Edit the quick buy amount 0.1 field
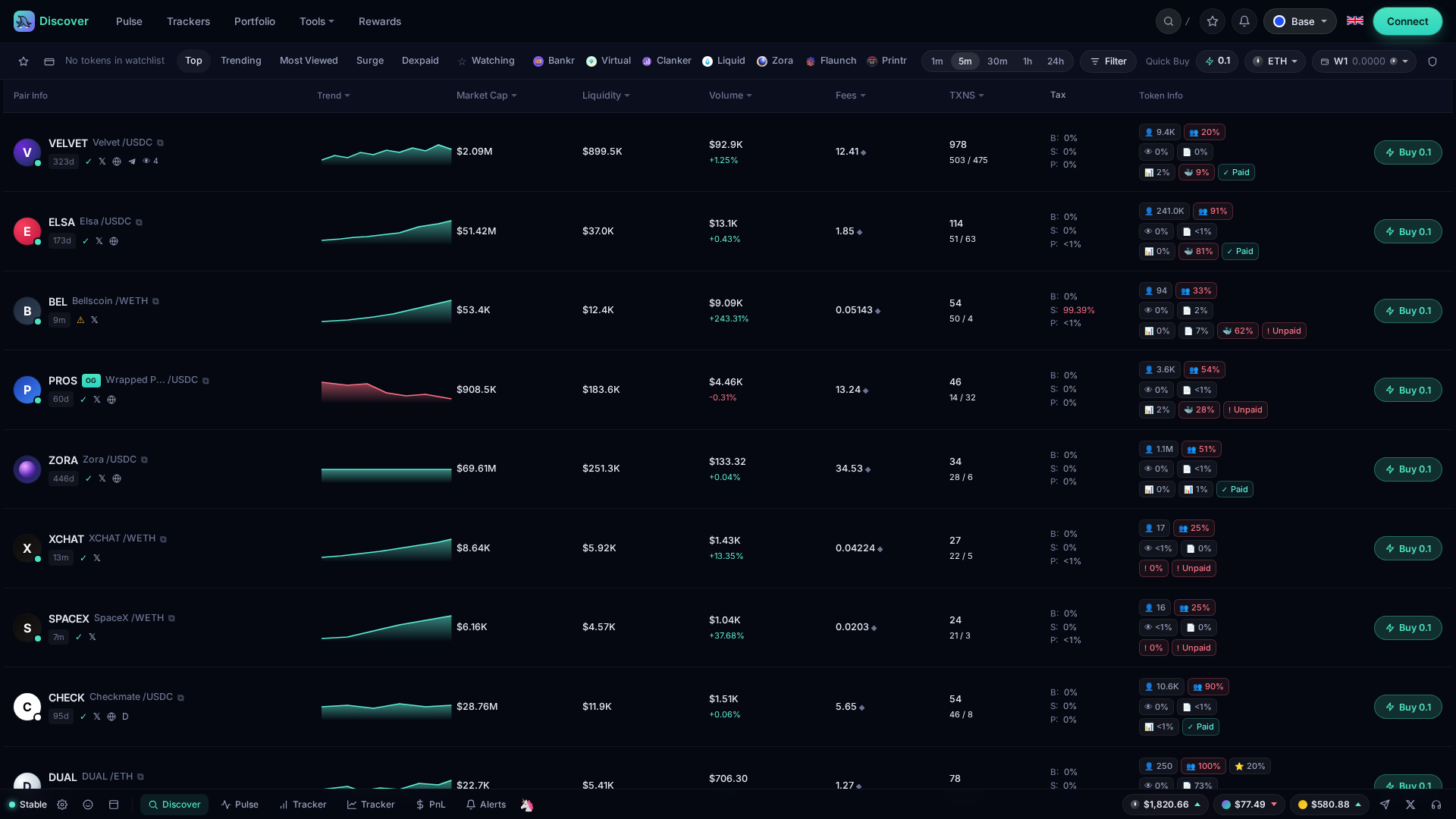 pyautogui.click(x=1217, y=61)
